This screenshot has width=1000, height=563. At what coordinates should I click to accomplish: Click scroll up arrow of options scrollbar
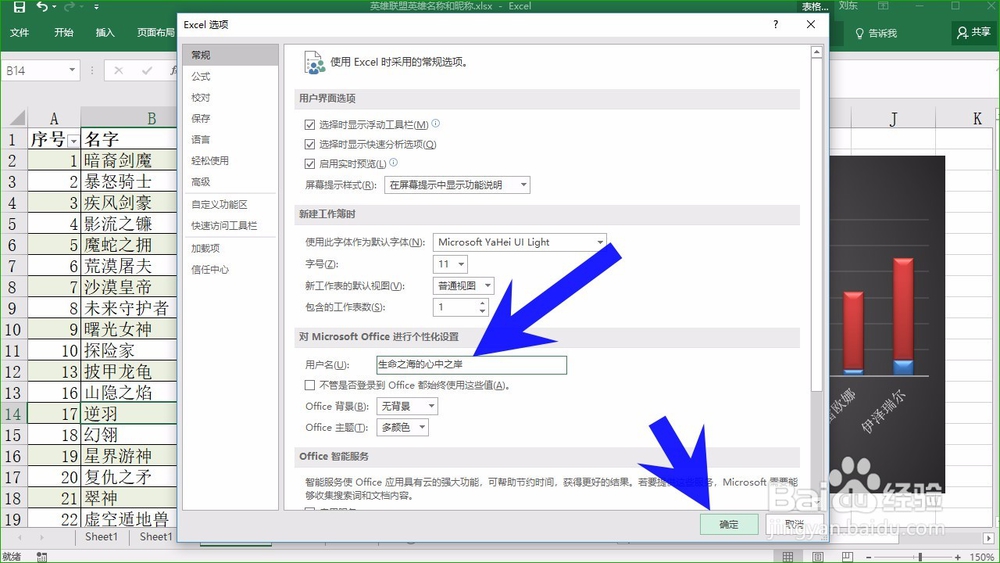(816, 52)
